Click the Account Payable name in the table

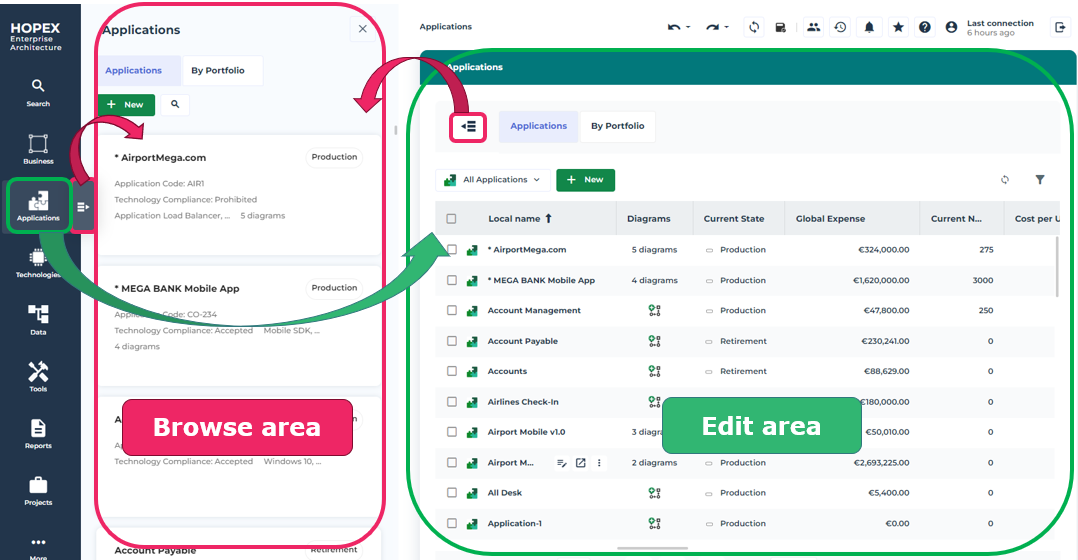(x=522, y=341)
